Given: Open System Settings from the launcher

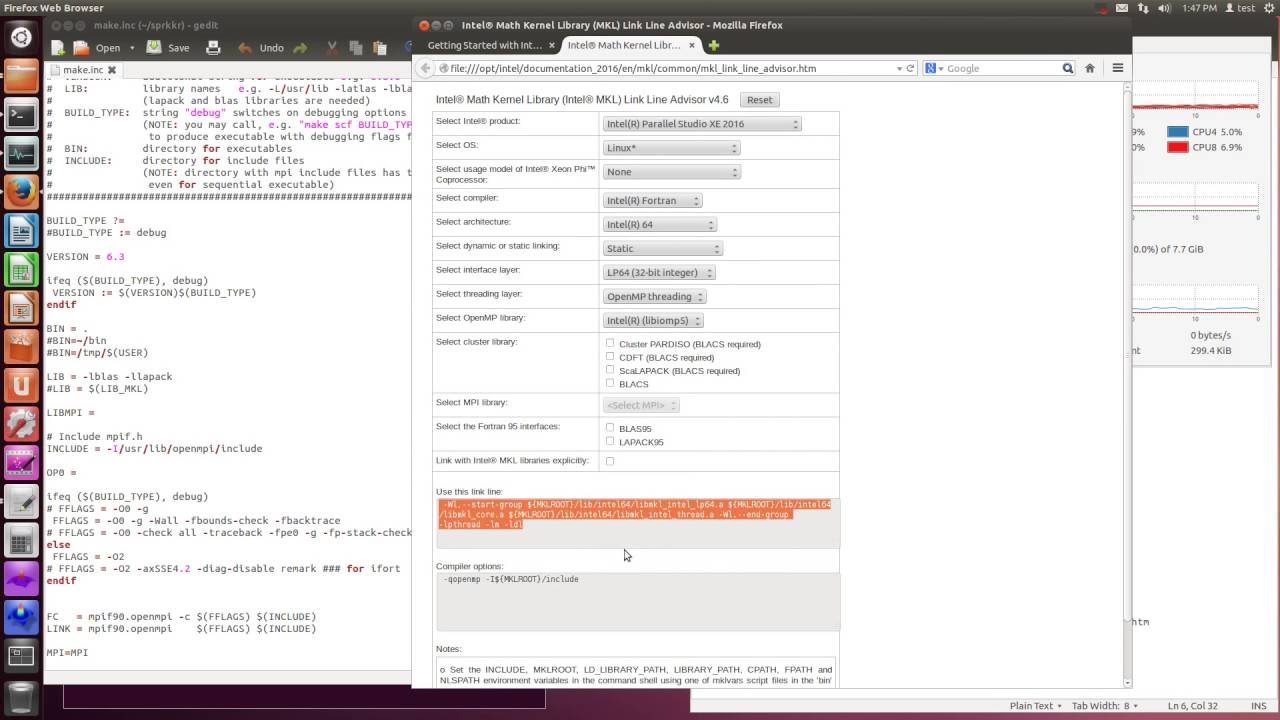Looking at the screenshot, I should pos(21,423).
